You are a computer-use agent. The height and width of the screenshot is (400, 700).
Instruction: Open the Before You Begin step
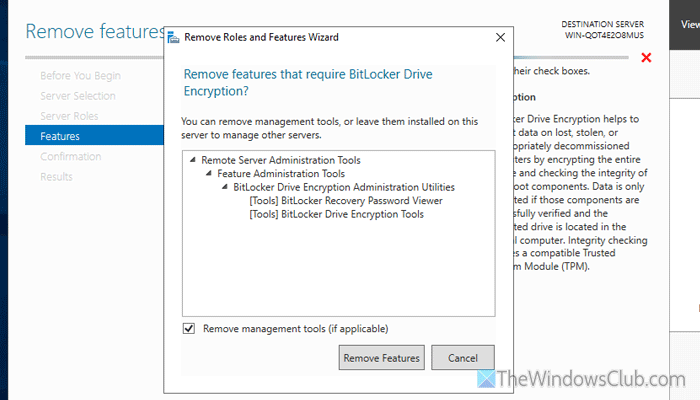tap(80, 75)
